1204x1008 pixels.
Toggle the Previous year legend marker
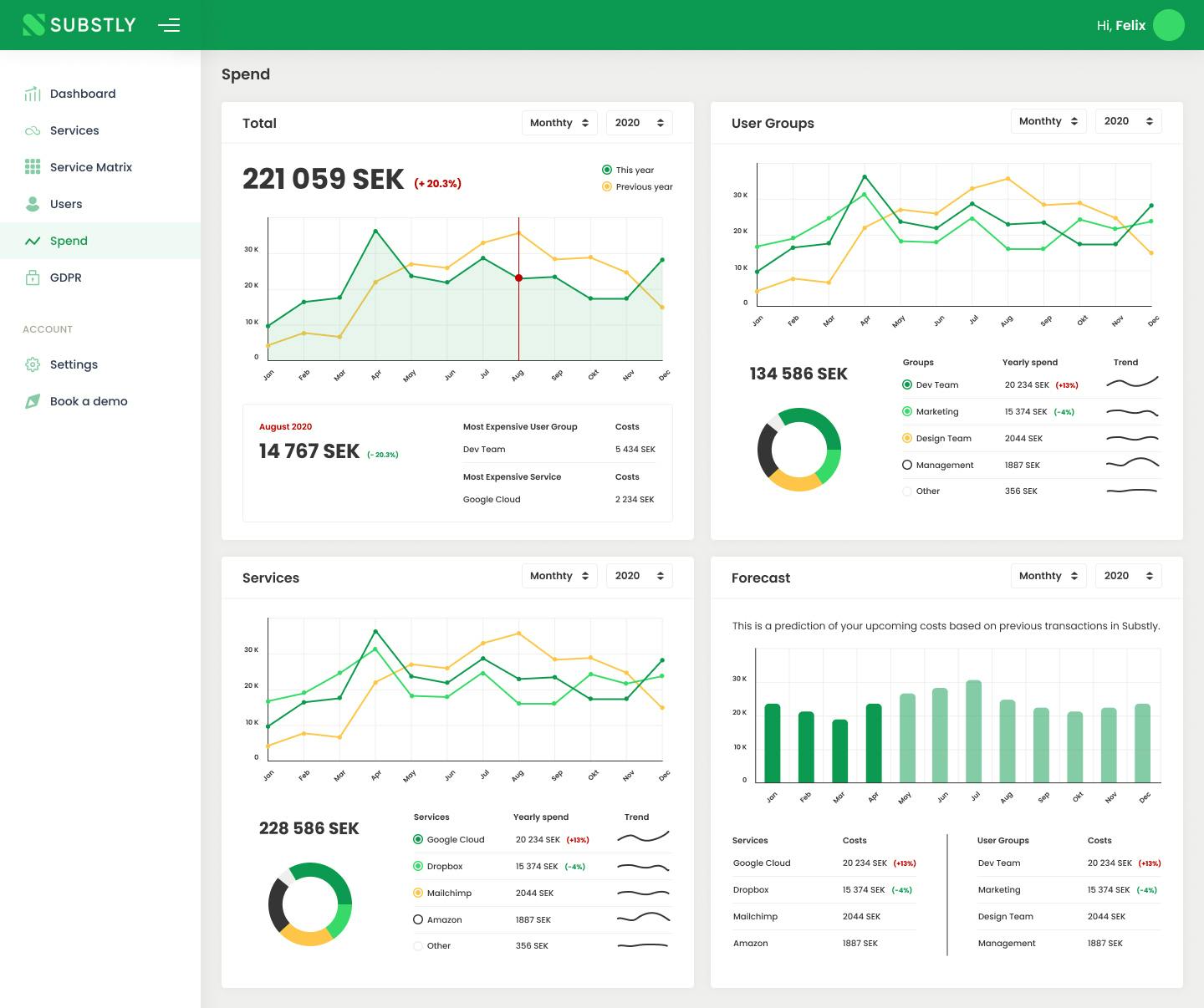607,186
